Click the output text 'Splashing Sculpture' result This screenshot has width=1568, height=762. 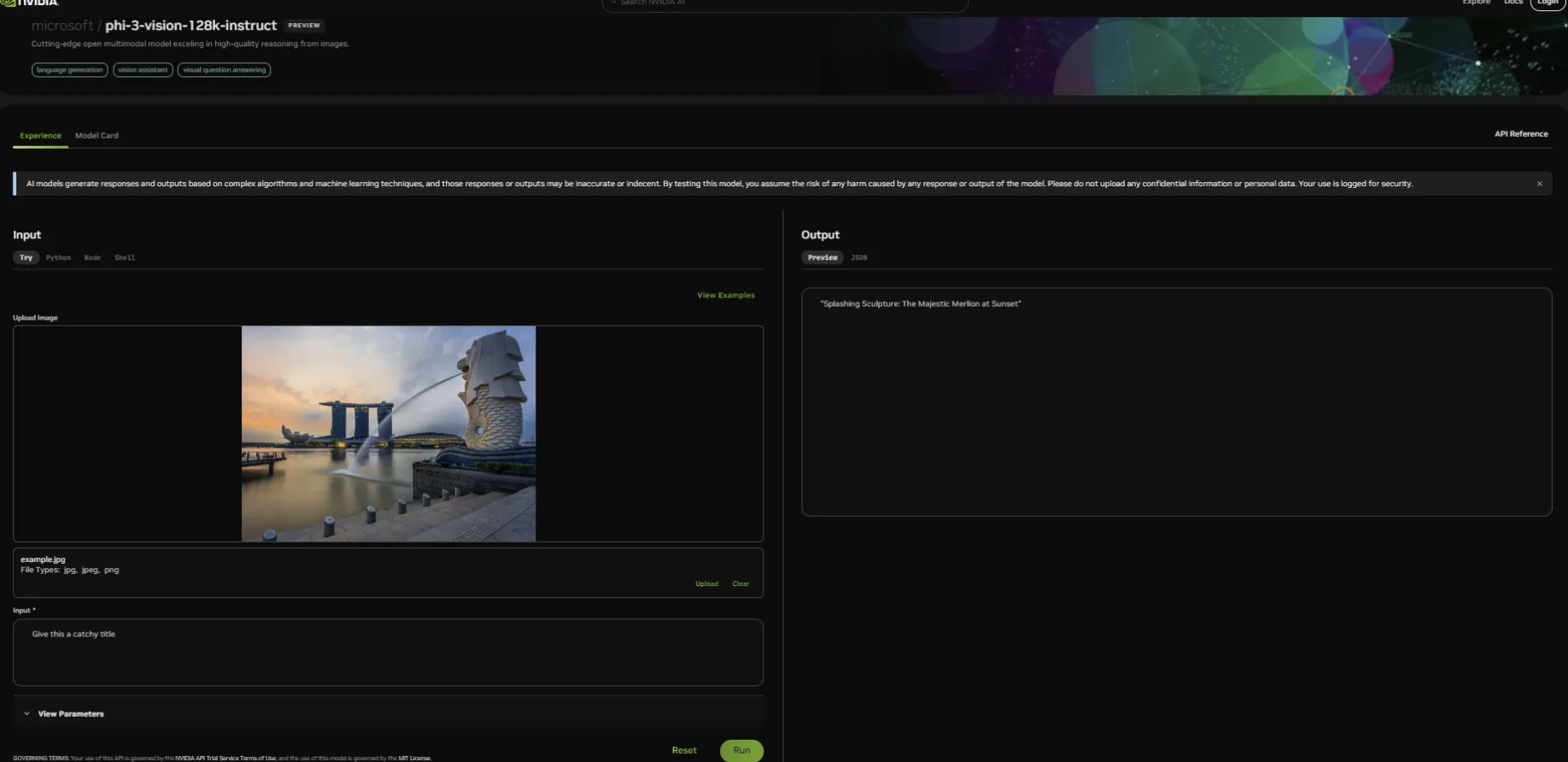(921, 304)
